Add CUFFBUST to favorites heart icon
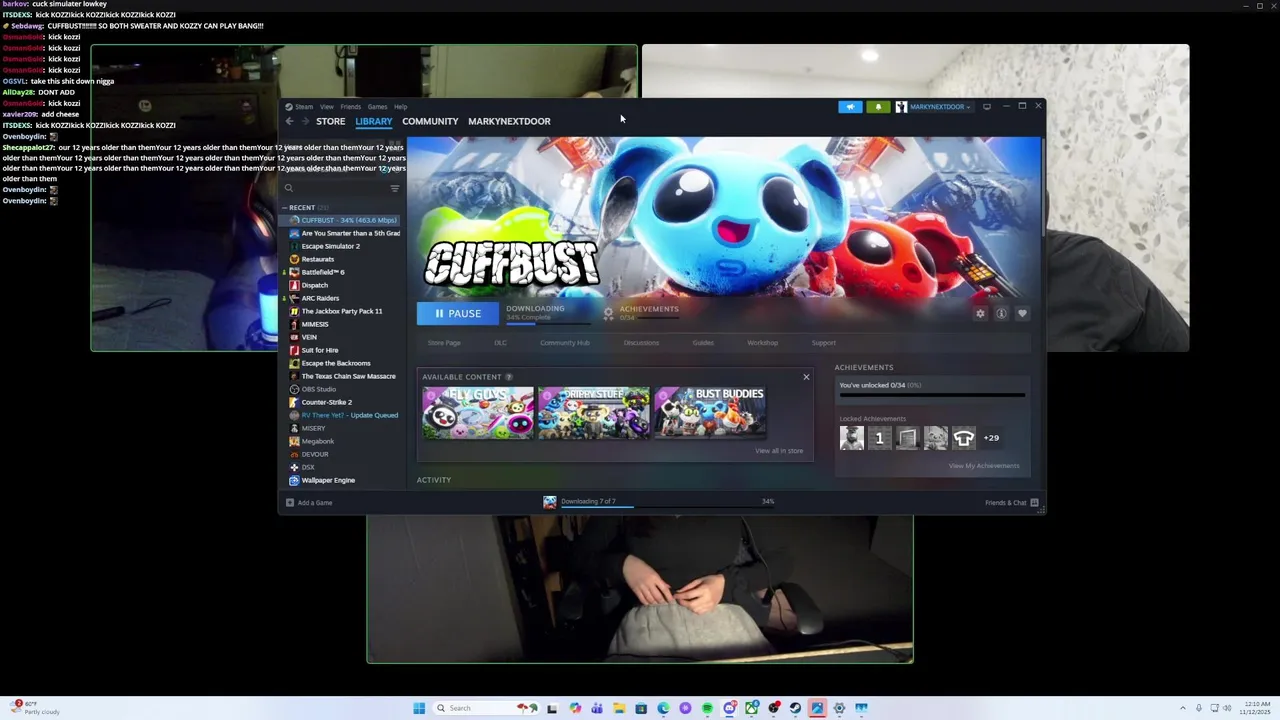 tap(1022, 313)
